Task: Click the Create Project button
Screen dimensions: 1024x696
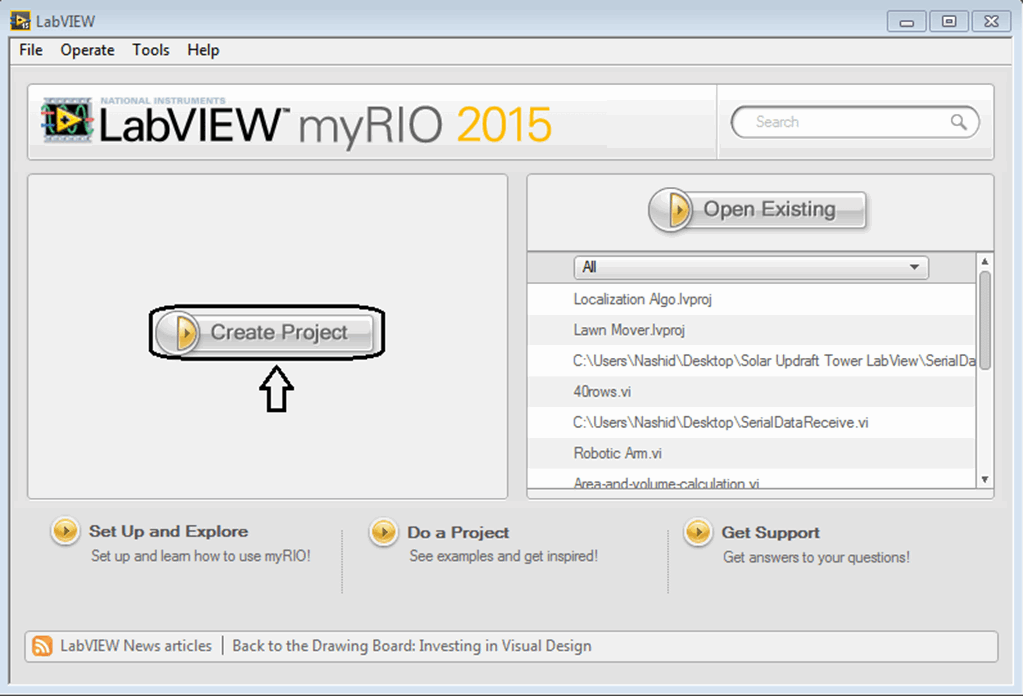Action: click(264, 330)
